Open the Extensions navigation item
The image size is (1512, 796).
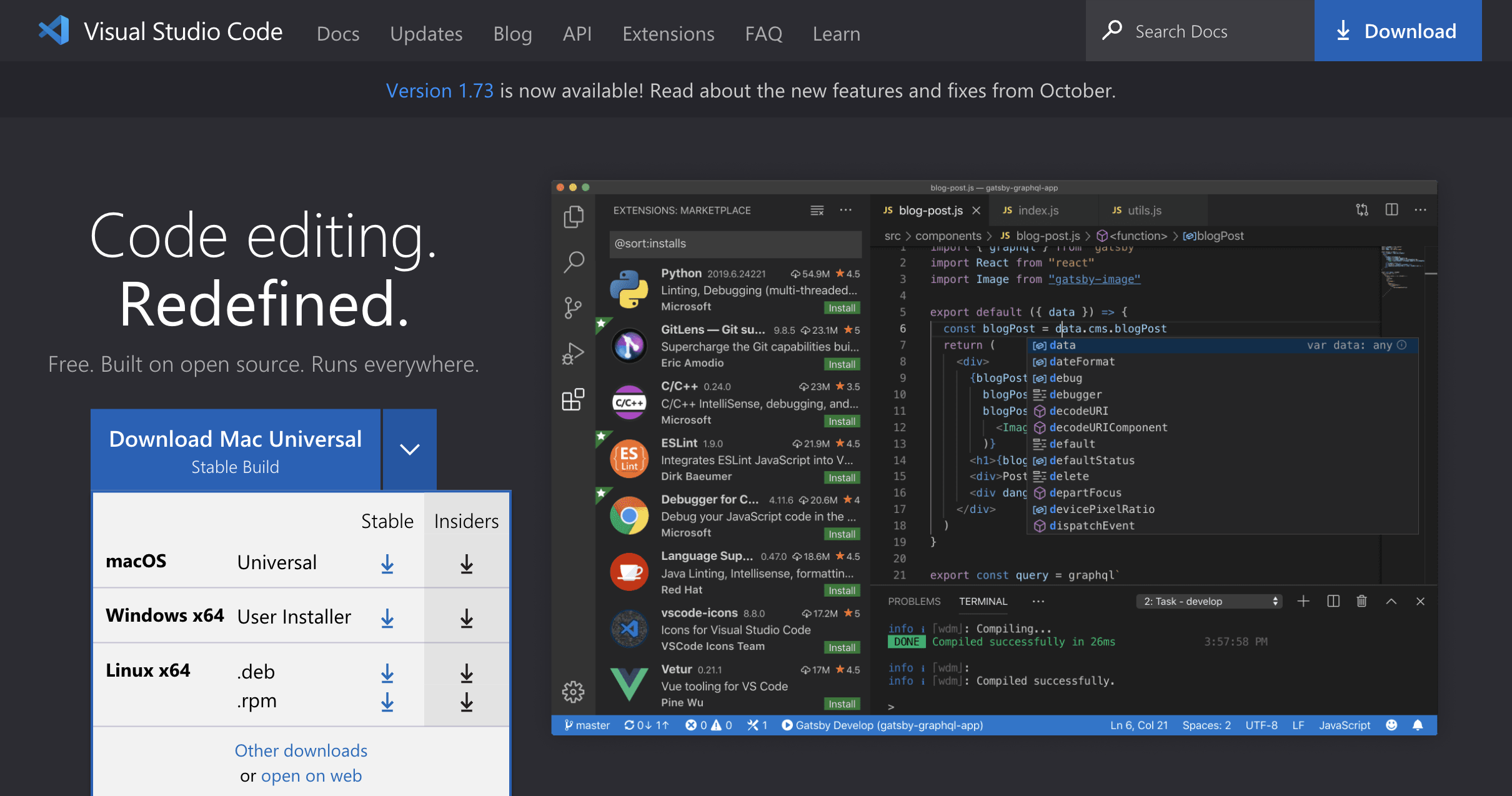[668, 33]
